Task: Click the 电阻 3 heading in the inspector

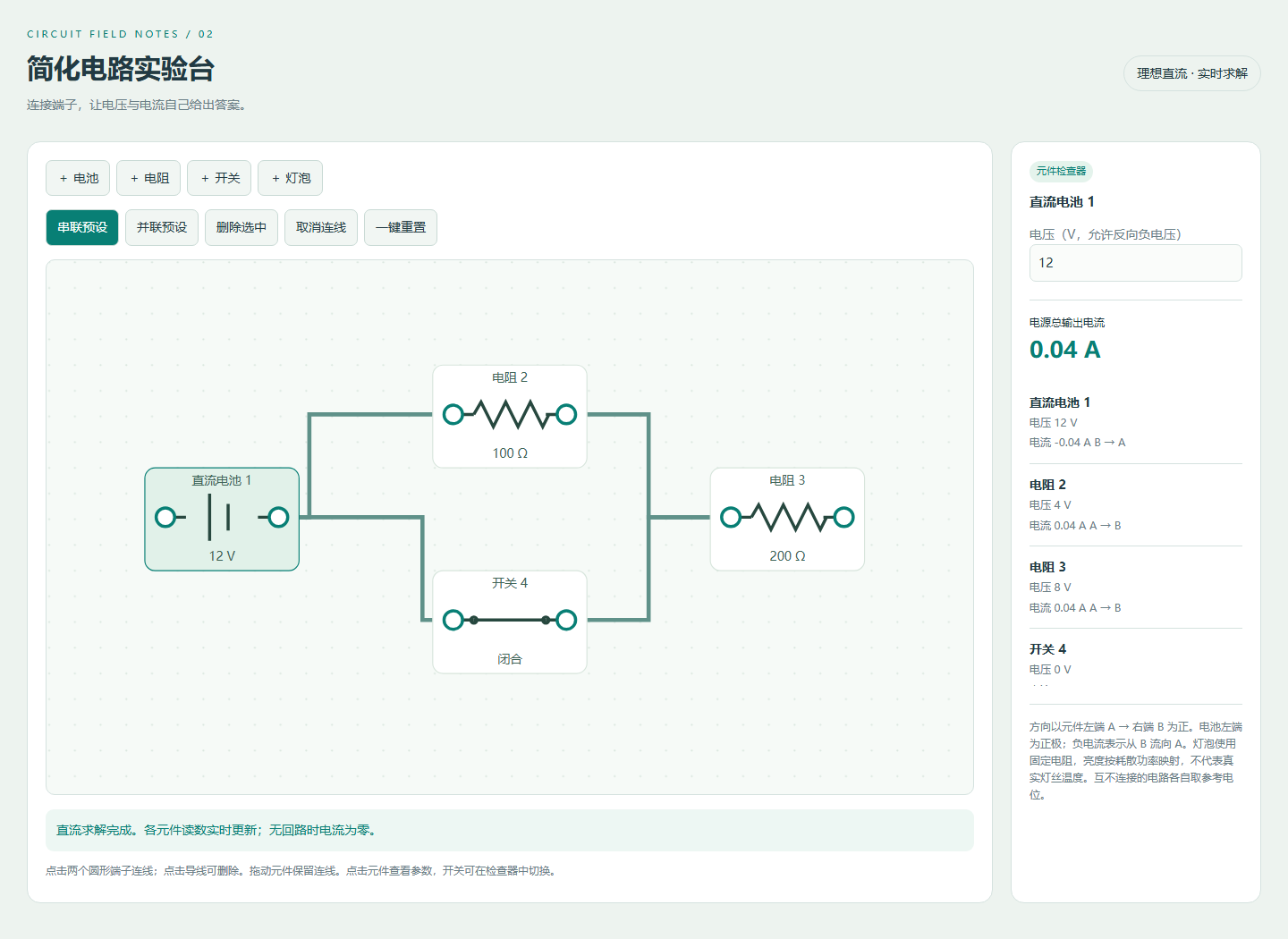Action: (x=1047, y=567)
